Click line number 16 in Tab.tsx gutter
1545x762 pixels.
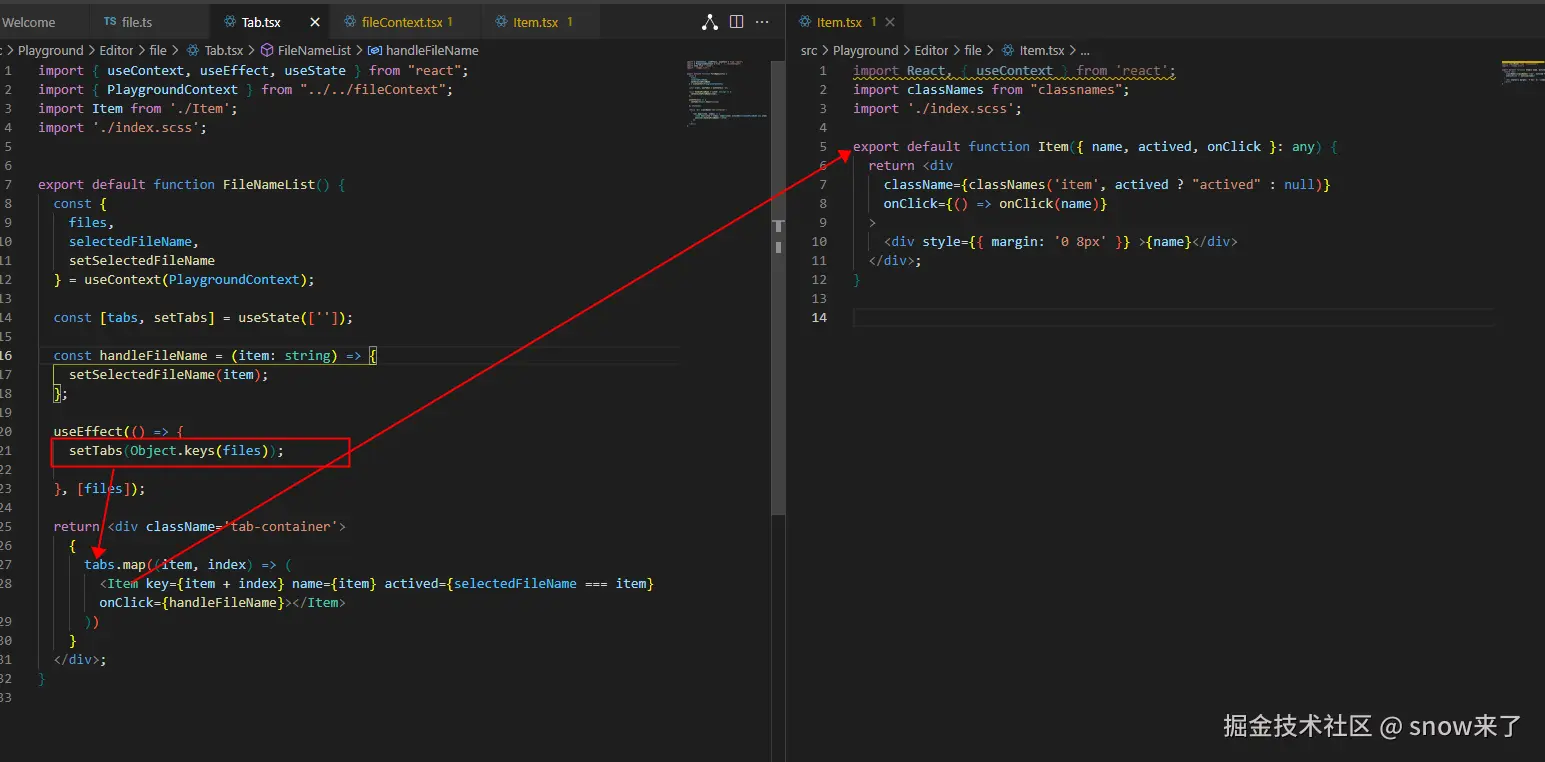coord(7,355)
